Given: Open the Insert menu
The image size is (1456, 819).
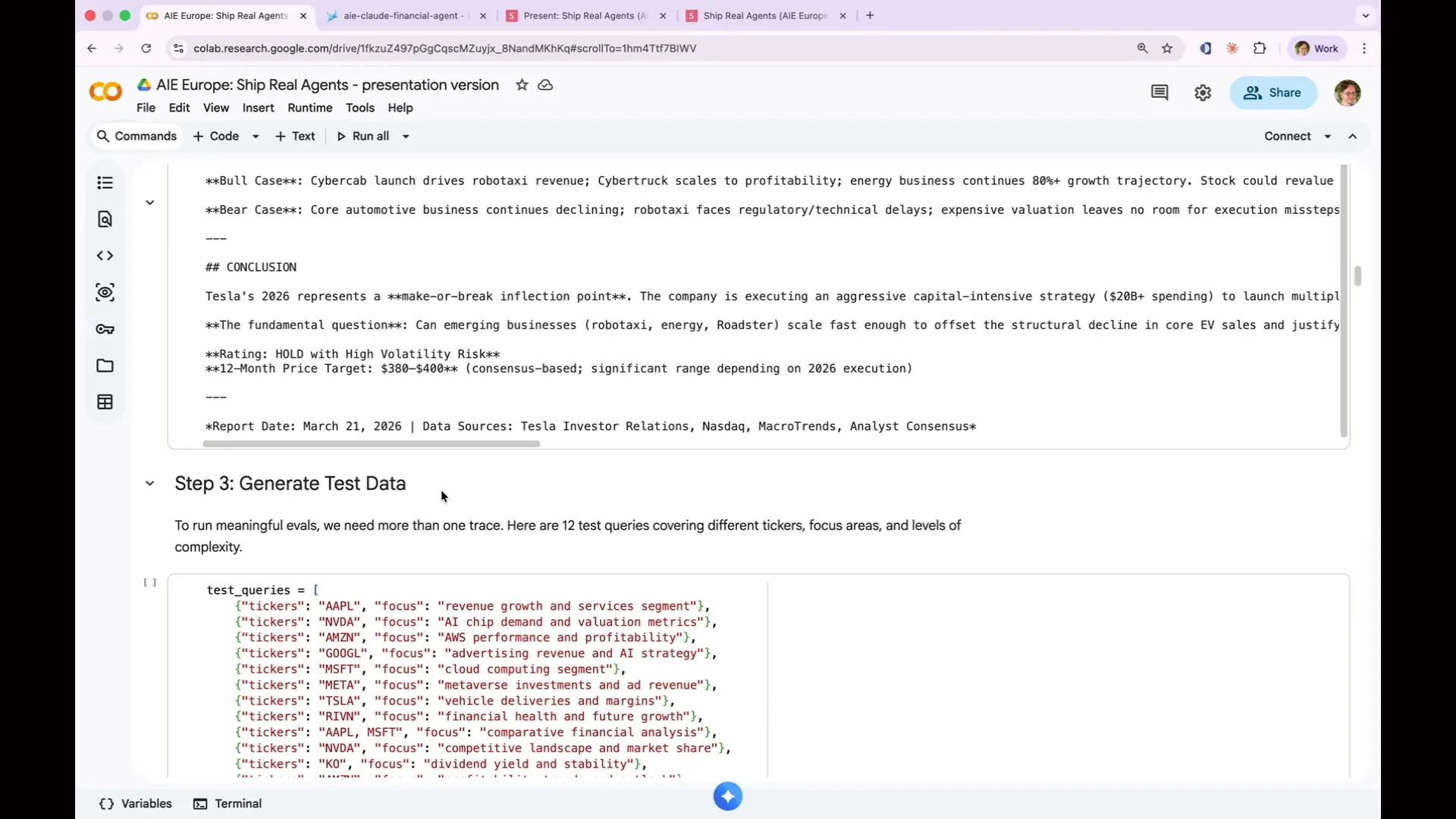Looking at the screenshot, I should (259, 108).
